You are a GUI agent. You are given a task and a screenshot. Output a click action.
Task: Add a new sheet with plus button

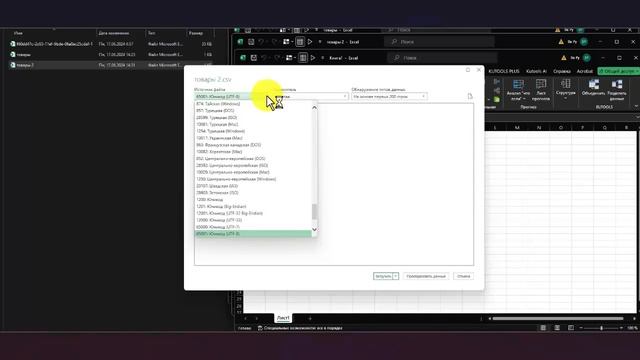[310, 318]
